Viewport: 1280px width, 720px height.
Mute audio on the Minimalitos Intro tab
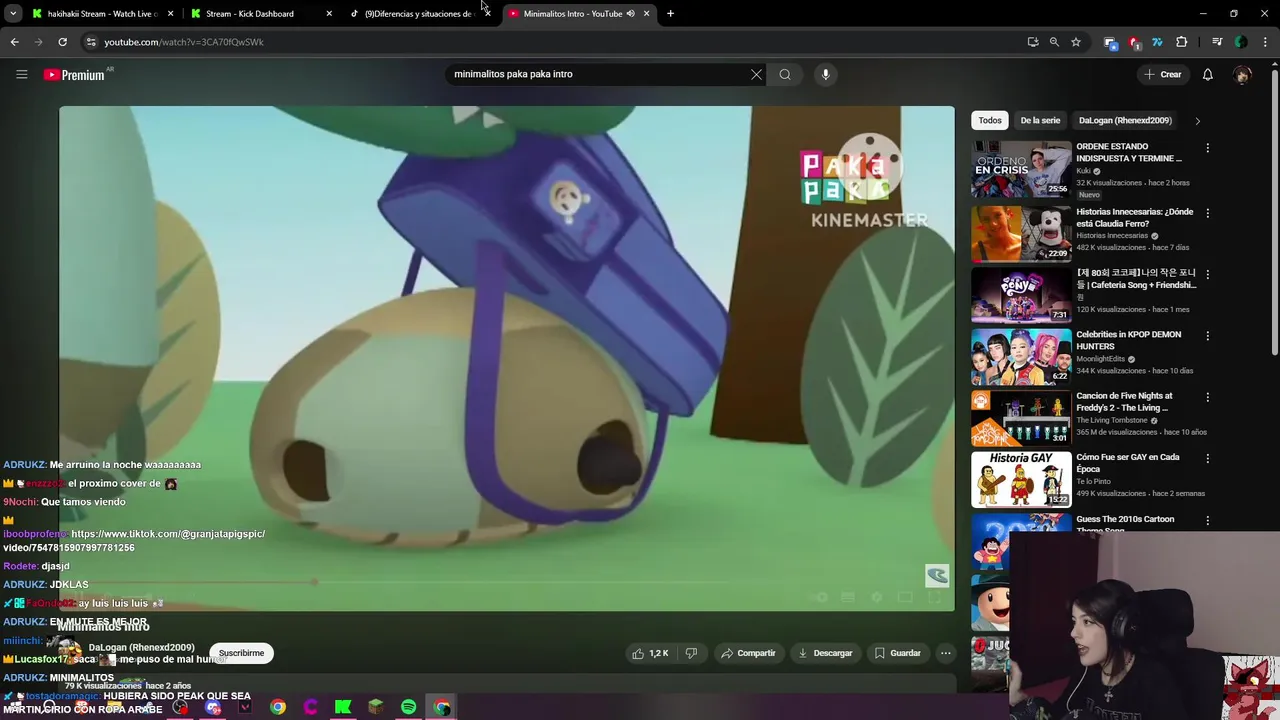click(x=630, y=13)
